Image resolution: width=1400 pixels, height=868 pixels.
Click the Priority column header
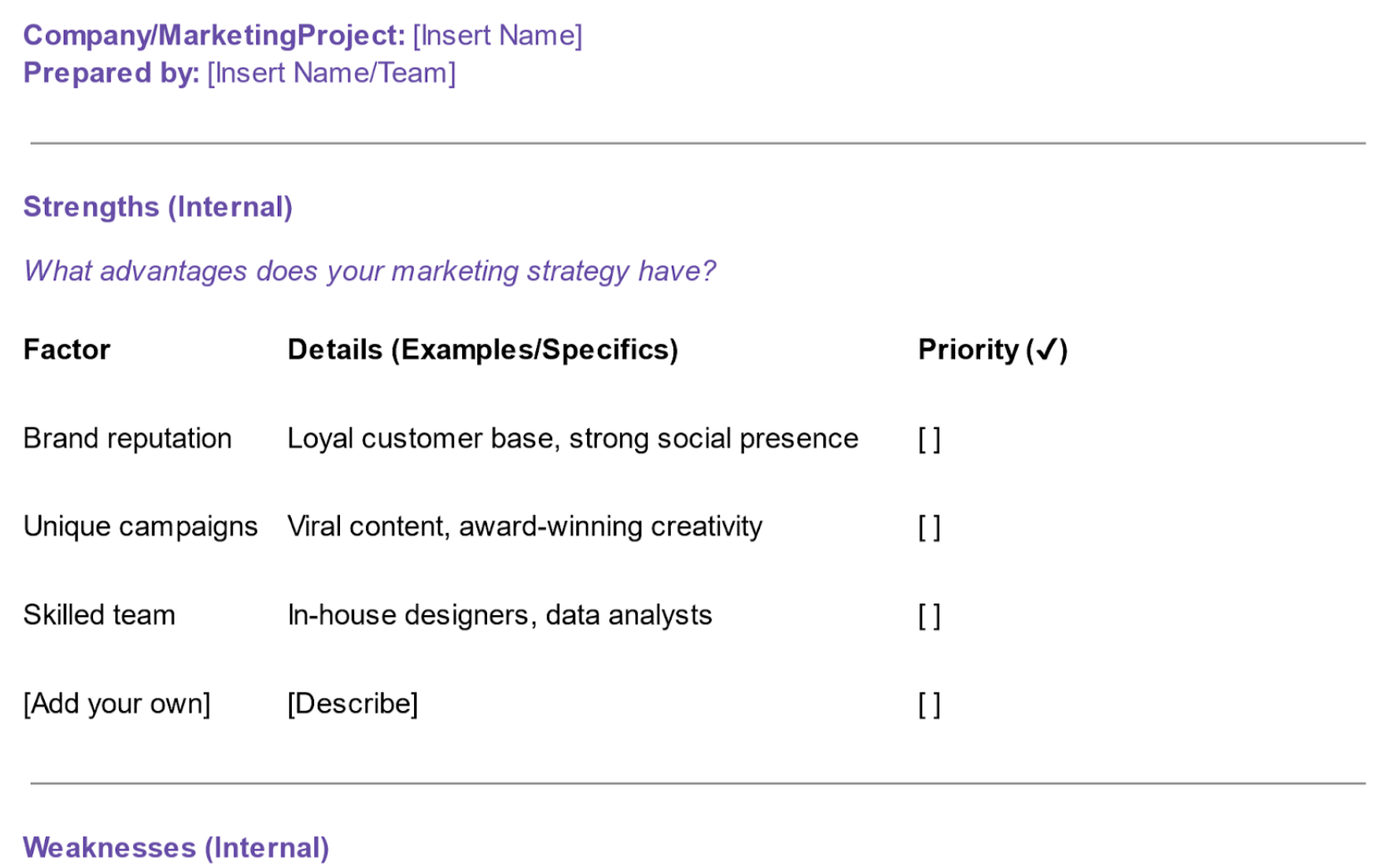pyautogui.click(x=992, y=349)
